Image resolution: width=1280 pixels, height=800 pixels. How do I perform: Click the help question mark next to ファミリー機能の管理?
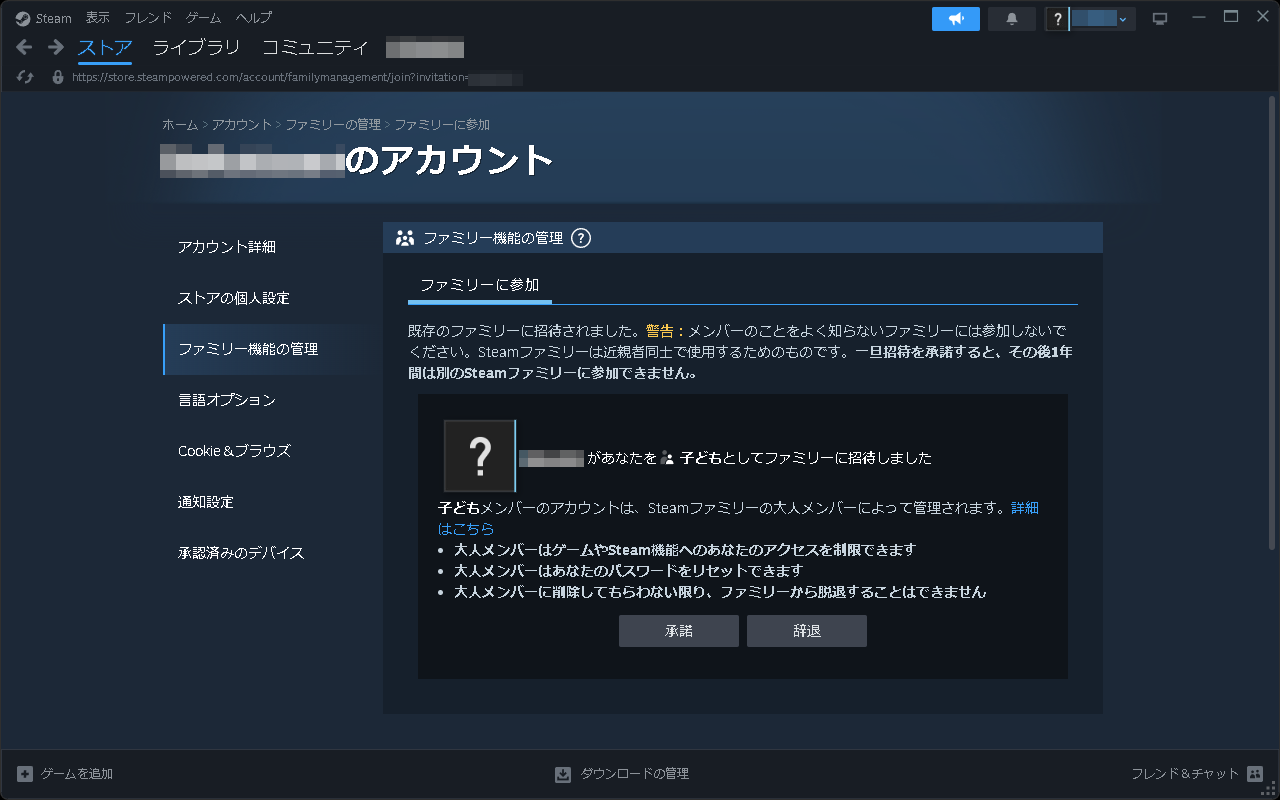coord(581,238)
